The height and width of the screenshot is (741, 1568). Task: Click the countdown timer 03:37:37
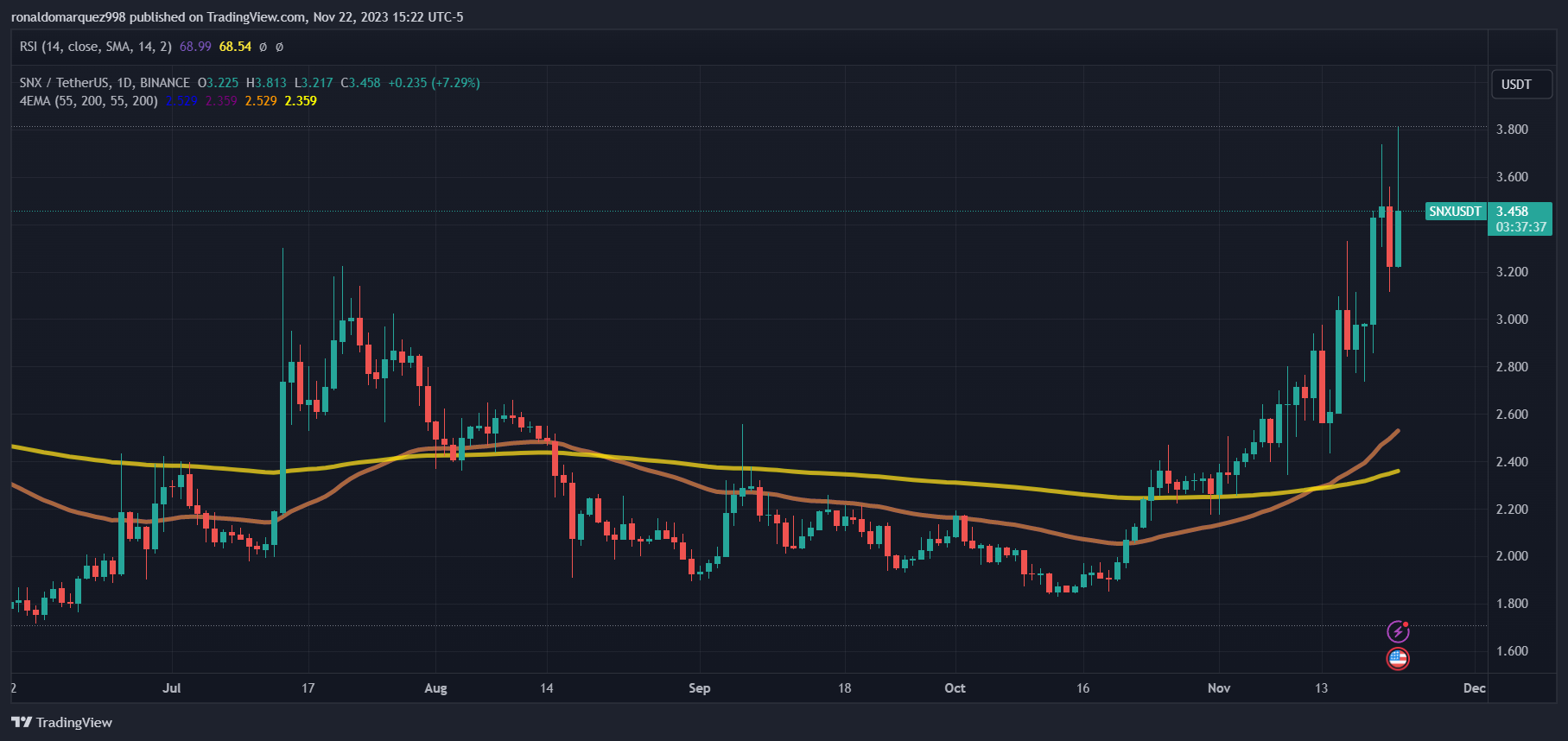tap(1521, 227)
